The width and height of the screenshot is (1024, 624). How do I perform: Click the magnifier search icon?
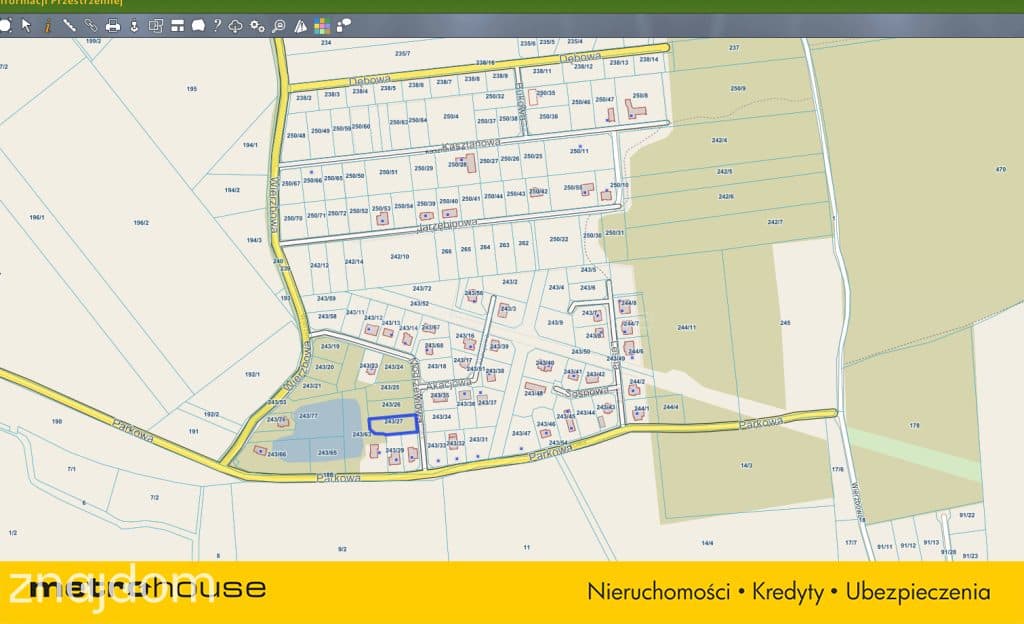[x=279, y=26]
